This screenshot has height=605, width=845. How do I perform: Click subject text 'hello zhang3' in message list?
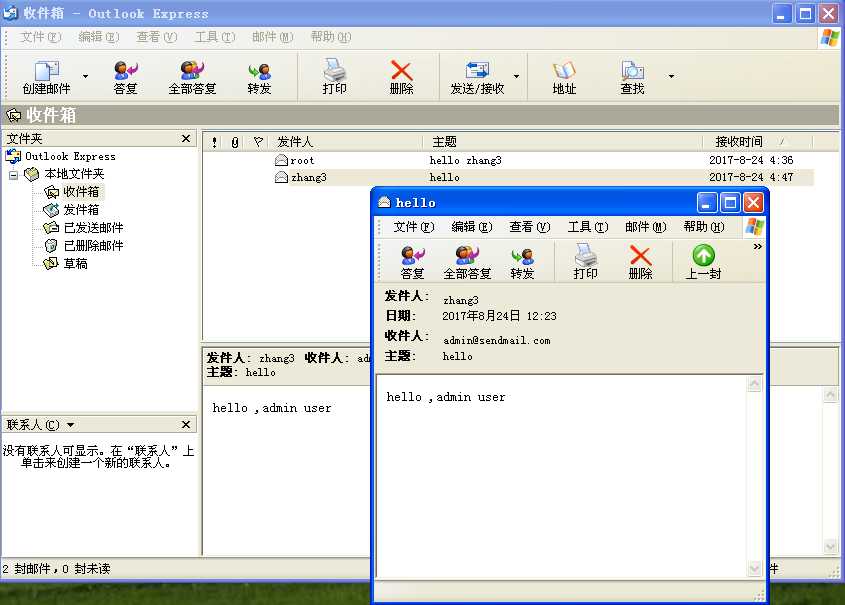[x=465, y=161]
